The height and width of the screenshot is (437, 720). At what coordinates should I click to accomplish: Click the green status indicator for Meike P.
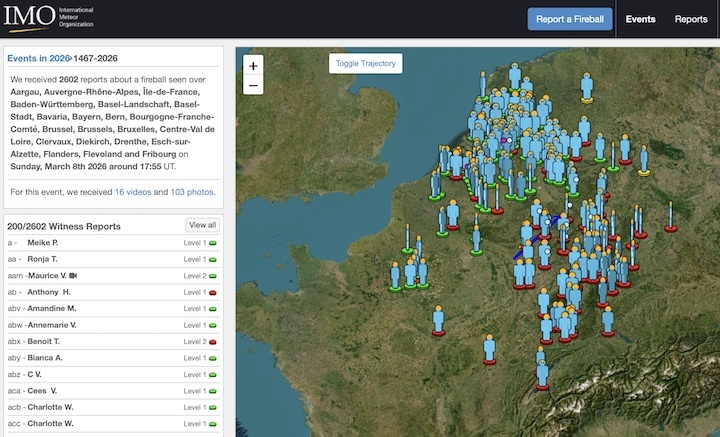tap(214, 243)
